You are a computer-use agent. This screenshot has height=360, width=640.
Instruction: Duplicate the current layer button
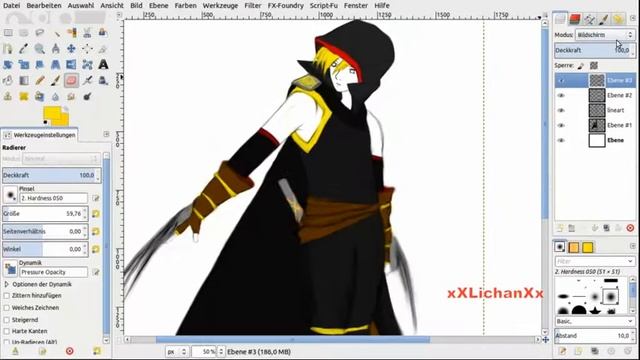(607, 228)
